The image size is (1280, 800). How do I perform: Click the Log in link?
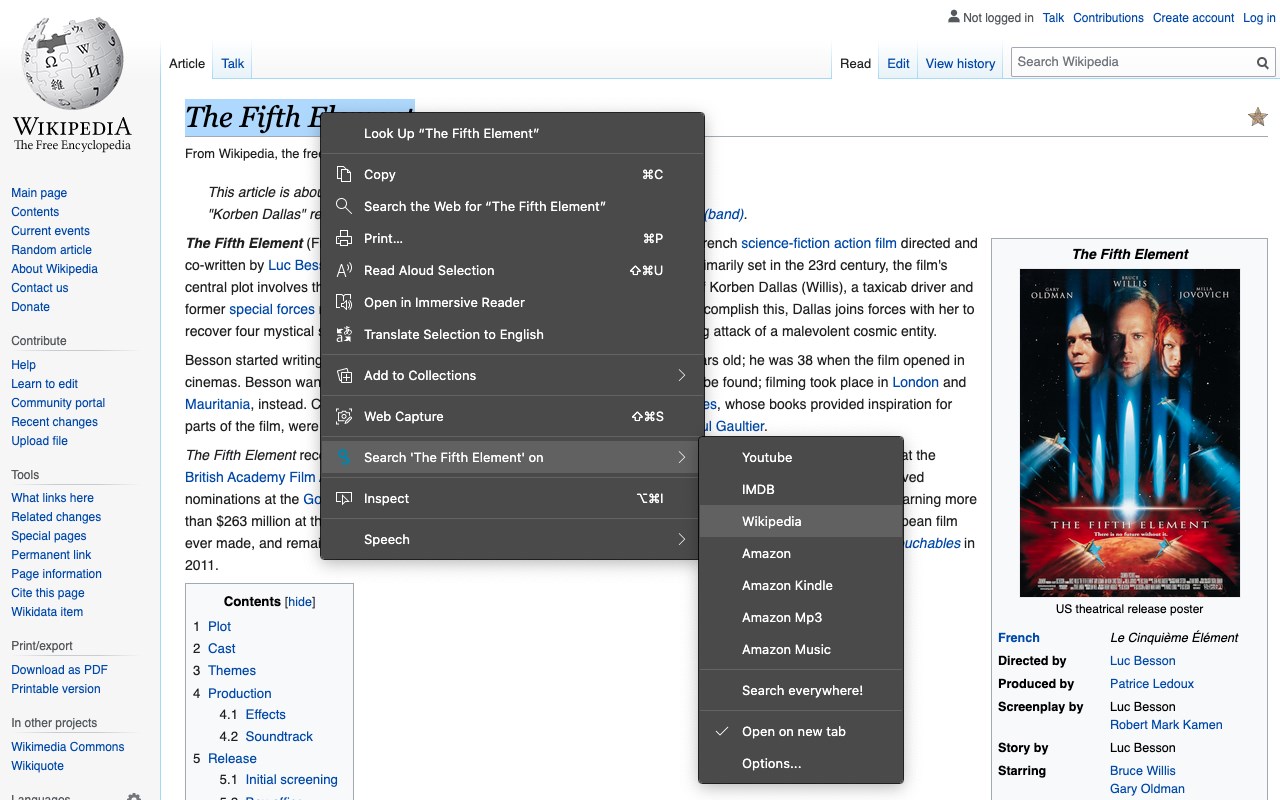click(x=1259, y=18)
